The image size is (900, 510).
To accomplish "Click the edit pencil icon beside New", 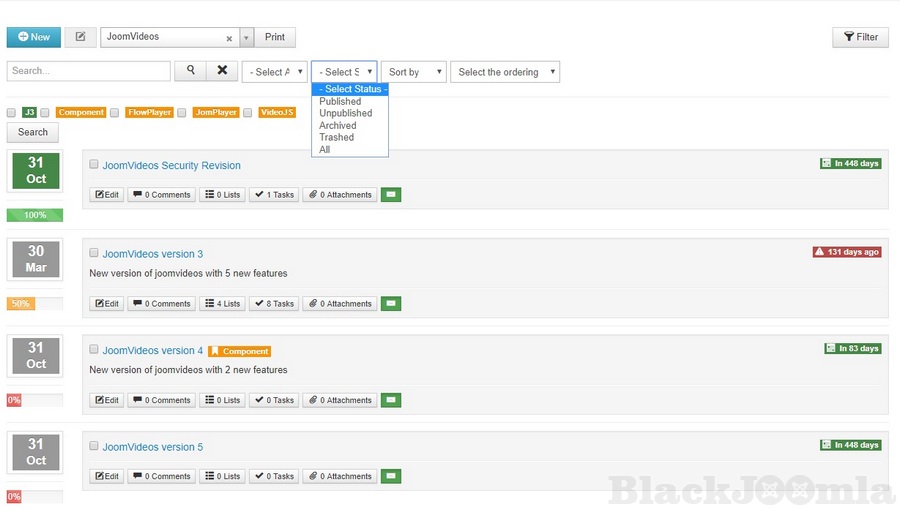I will (x=80, y=37).
